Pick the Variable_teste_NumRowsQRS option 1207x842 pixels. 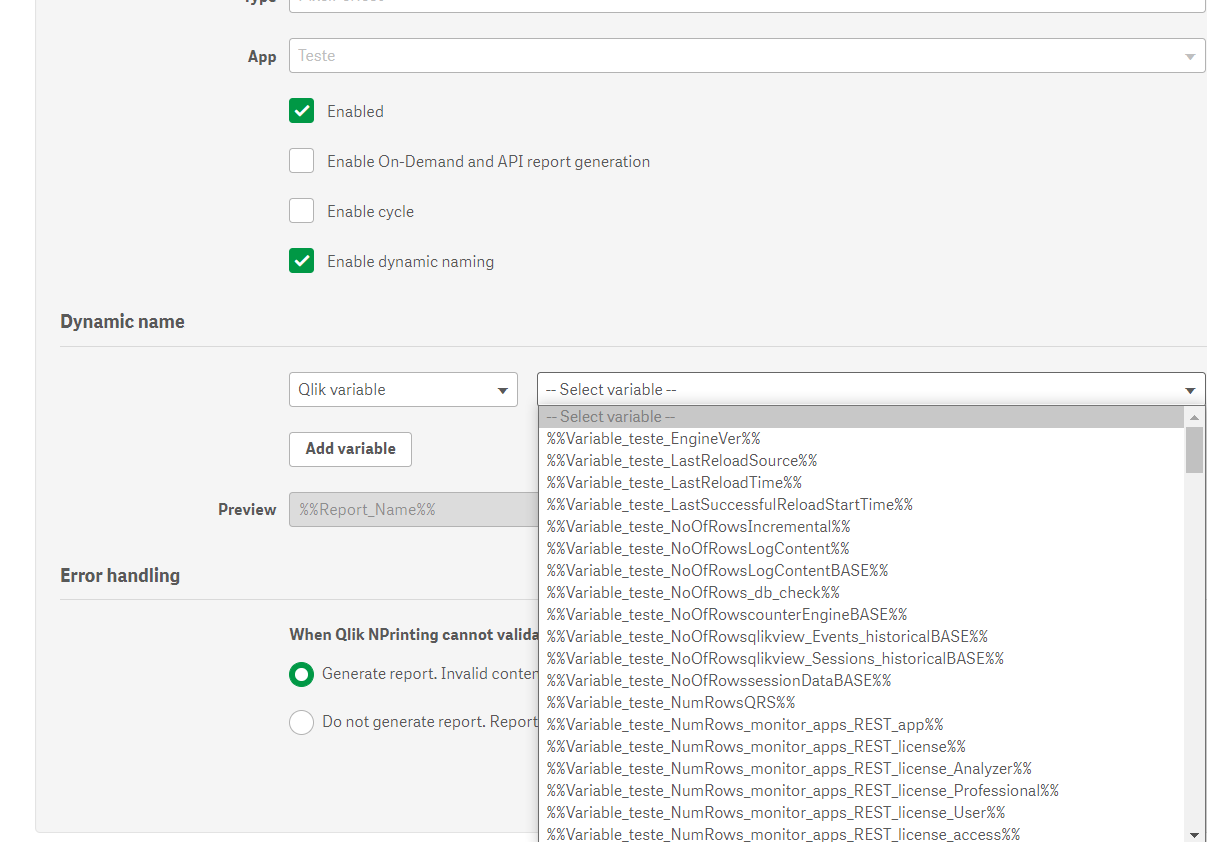coord(669,702)
